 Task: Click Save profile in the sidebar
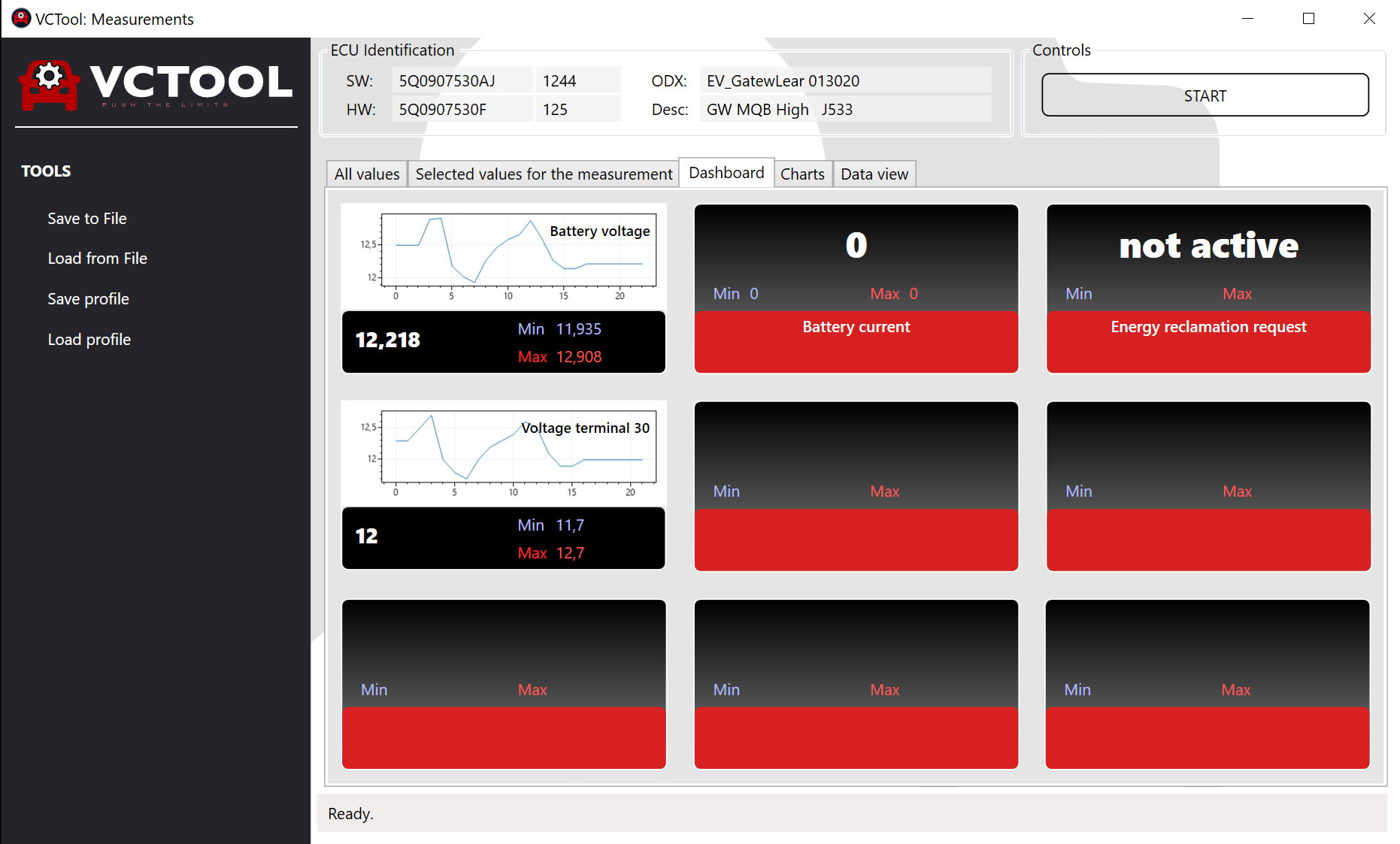tap(88, 299)
